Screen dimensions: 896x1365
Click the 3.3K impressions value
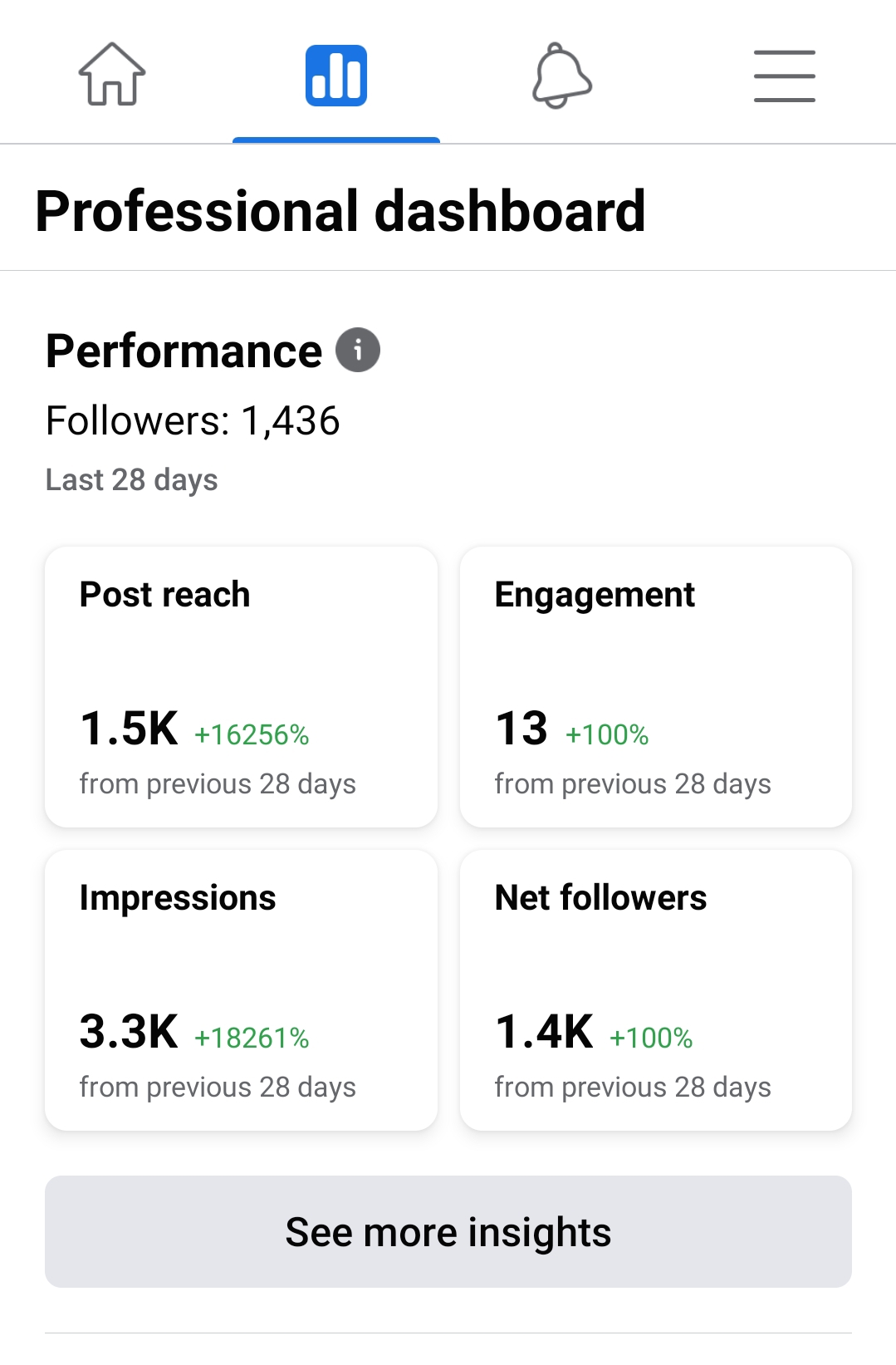129,1032
